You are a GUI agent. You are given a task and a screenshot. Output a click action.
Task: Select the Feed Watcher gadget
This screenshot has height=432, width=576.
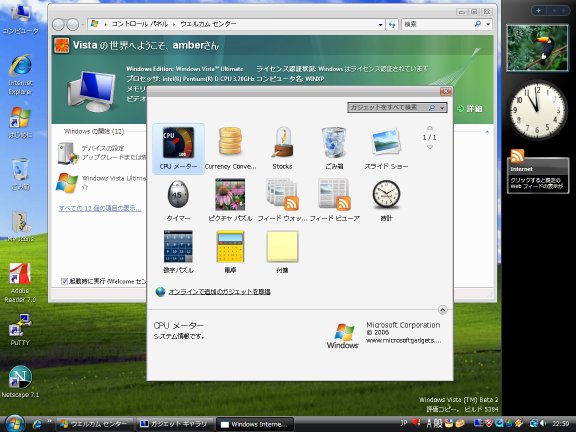point(282,201)
